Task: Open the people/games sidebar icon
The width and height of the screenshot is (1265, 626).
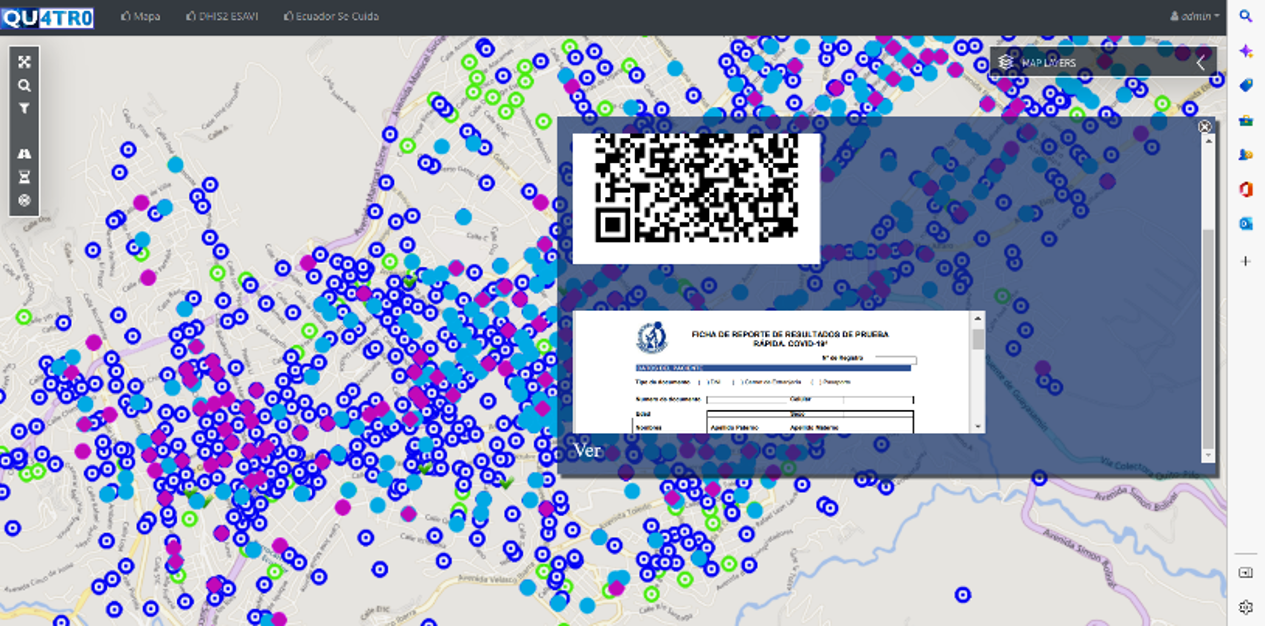Action: 1246,155
